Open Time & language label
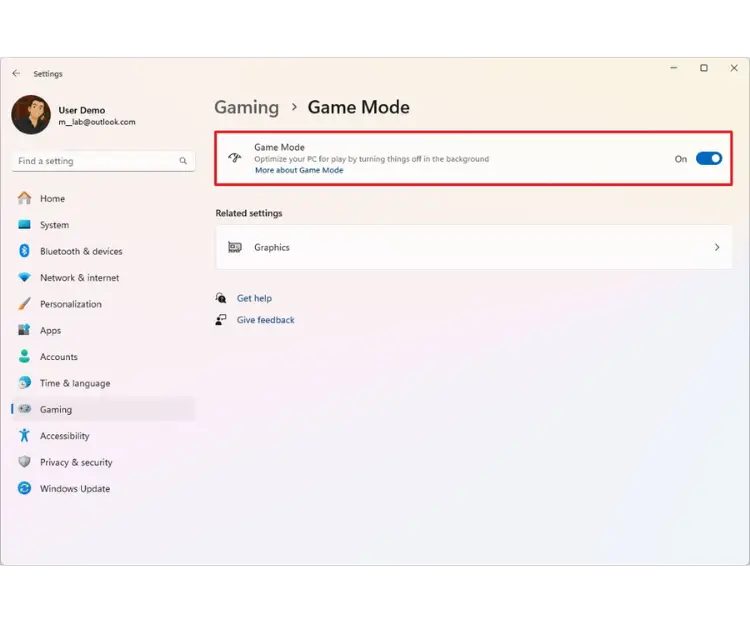 click(x=75, y=383)
